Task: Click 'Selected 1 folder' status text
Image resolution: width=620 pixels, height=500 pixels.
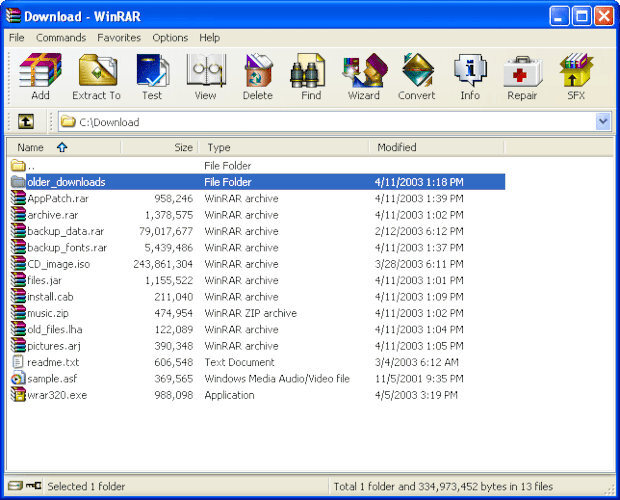Action: coord(86,486)
